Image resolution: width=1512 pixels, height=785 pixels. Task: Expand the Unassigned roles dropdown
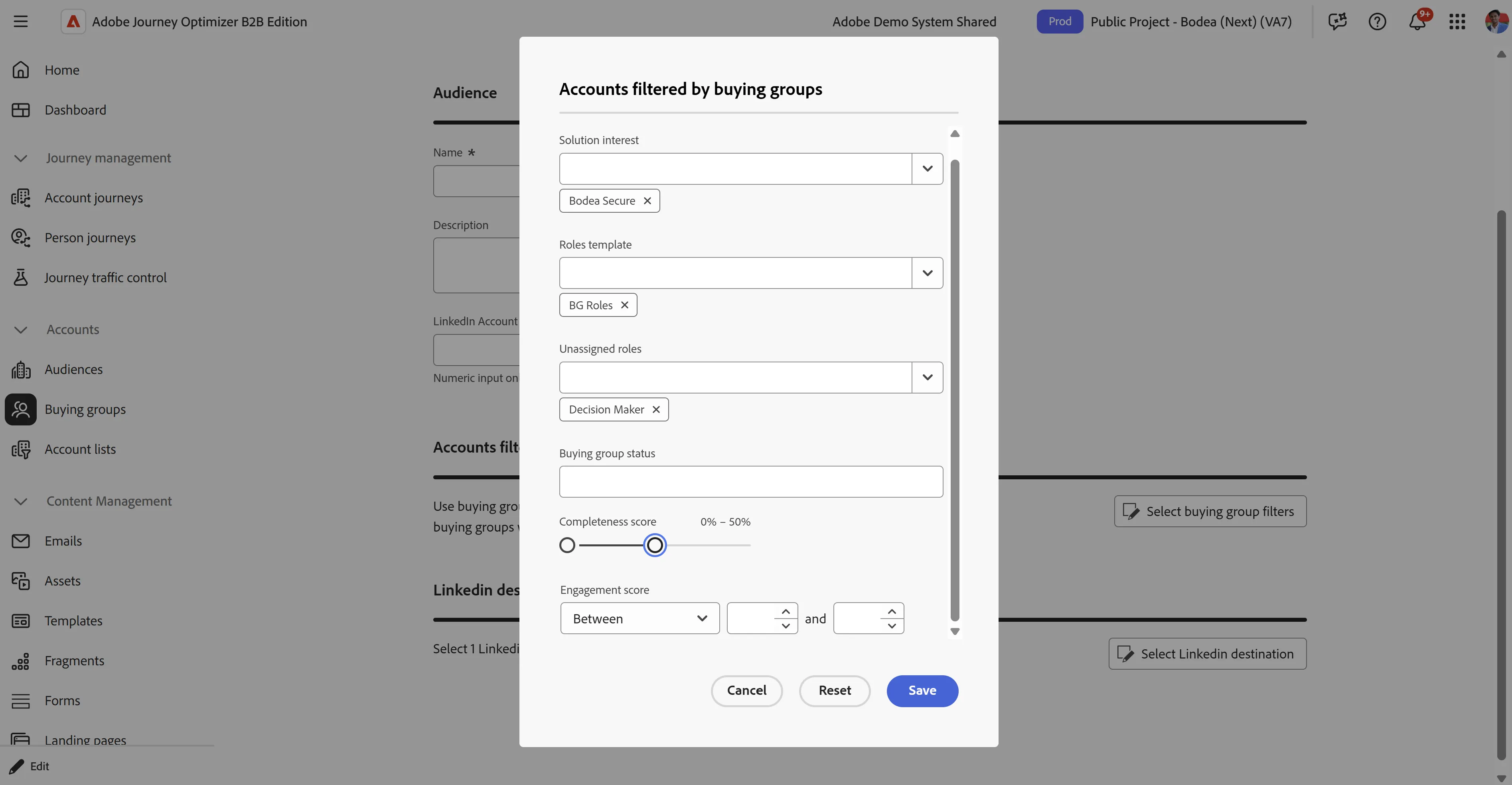(x=927, y=377)
